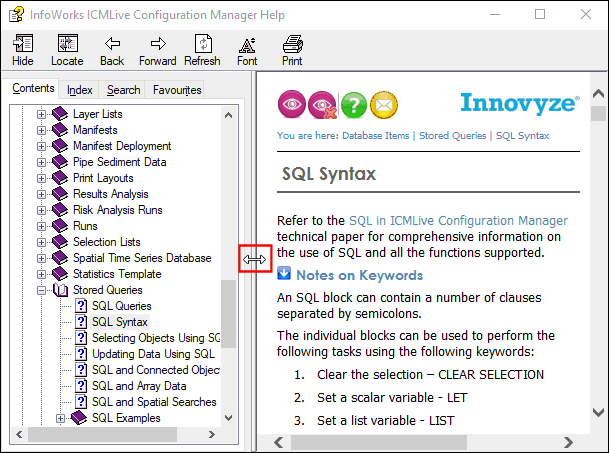Expand the Selection Lists node
The height and width of the screenshot is (453, 609).
41,242
